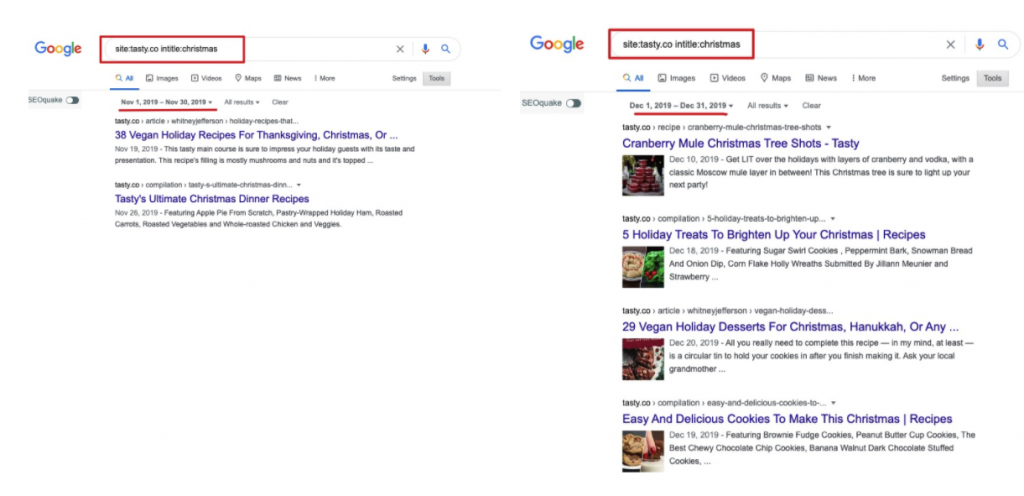Screen dimensions: 1024x496
Task: Click 'Nov 26, 2019' date in Christmas Dinner snippet
Action: tap(136, 213)
